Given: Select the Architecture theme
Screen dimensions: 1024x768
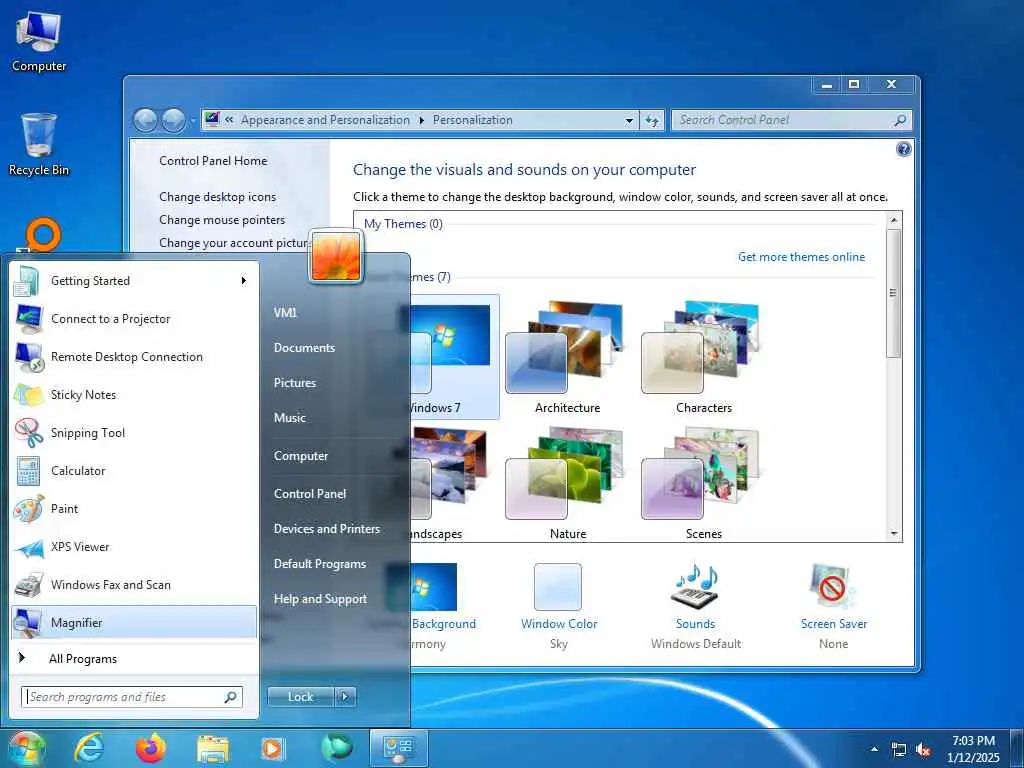Looking at the screenshot, I should coord(567,357).
